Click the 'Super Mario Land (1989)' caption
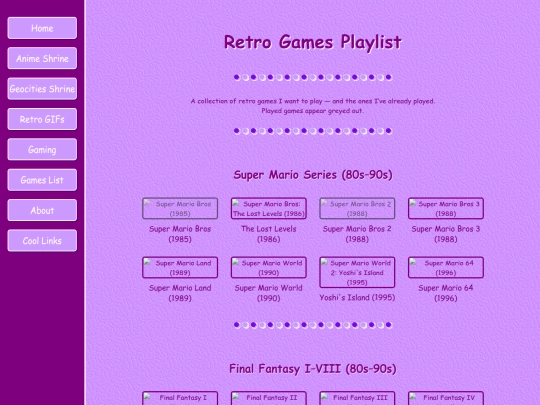The image size is (540, 405). click(x=180, y=293)
